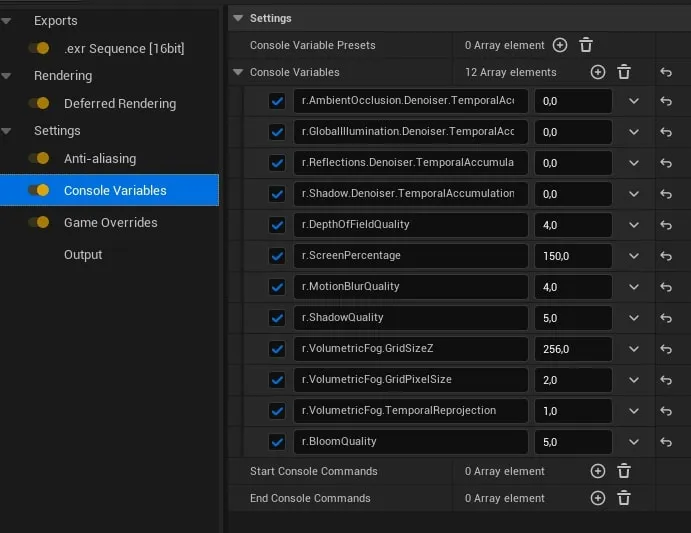Select the Output setting item
The width and height of the screenshot is (691, 533).
[83, 255]
